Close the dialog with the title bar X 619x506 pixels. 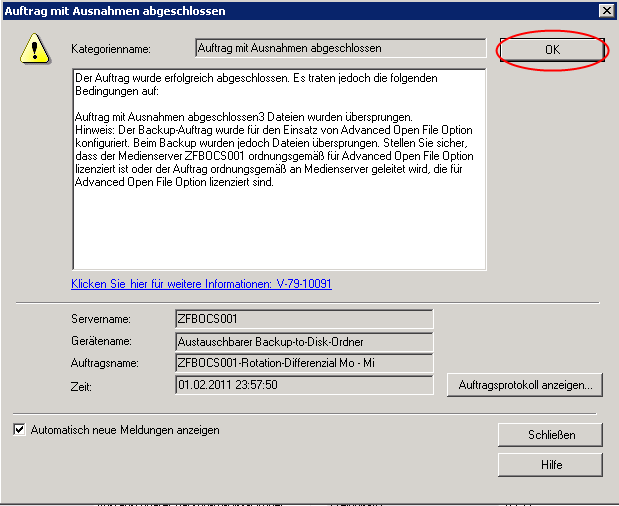click(604, 10)
